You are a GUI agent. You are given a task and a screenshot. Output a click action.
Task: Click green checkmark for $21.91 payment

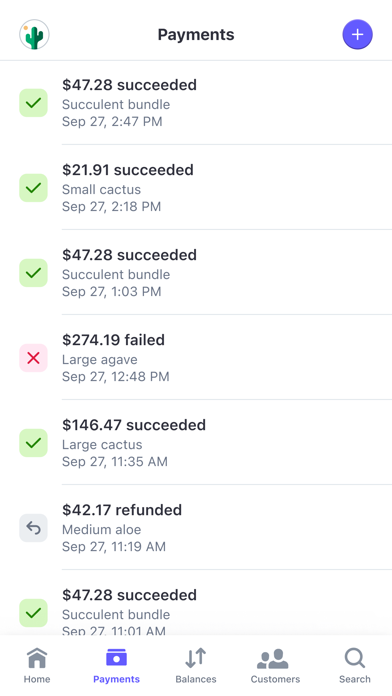tap(33, 188)
